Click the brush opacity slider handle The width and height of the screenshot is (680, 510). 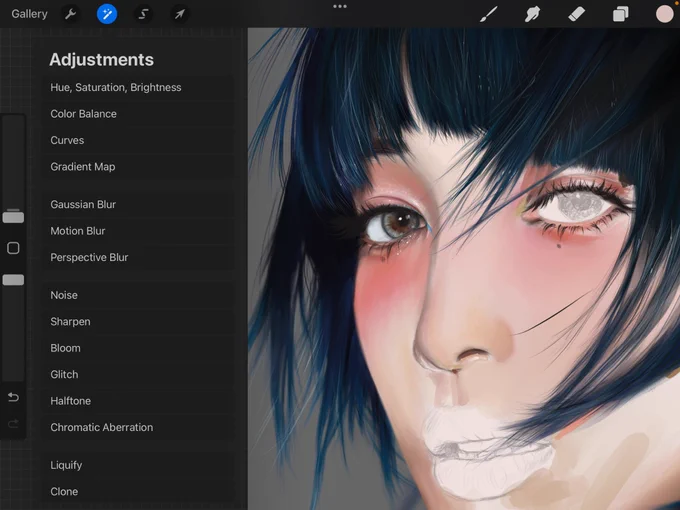(13, 280)
